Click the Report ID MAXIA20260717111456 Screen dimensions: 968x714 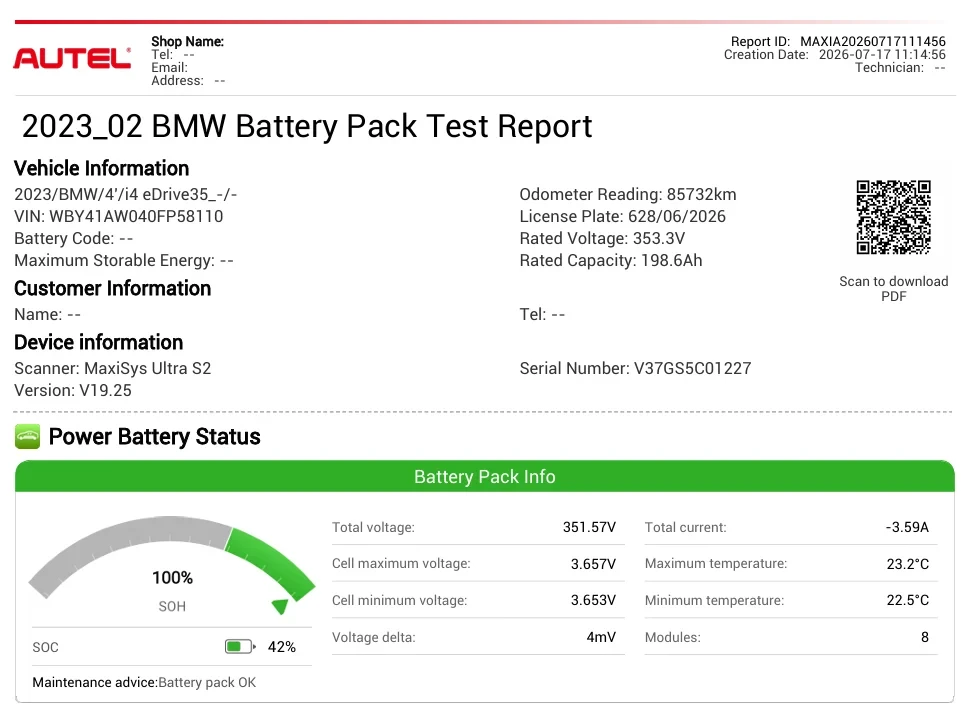[838, 41]
